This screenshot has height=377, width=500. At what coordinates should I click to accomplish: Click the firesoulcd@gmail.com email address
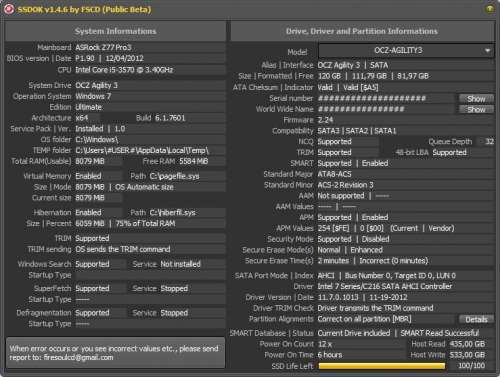click(x=79, y=358)
